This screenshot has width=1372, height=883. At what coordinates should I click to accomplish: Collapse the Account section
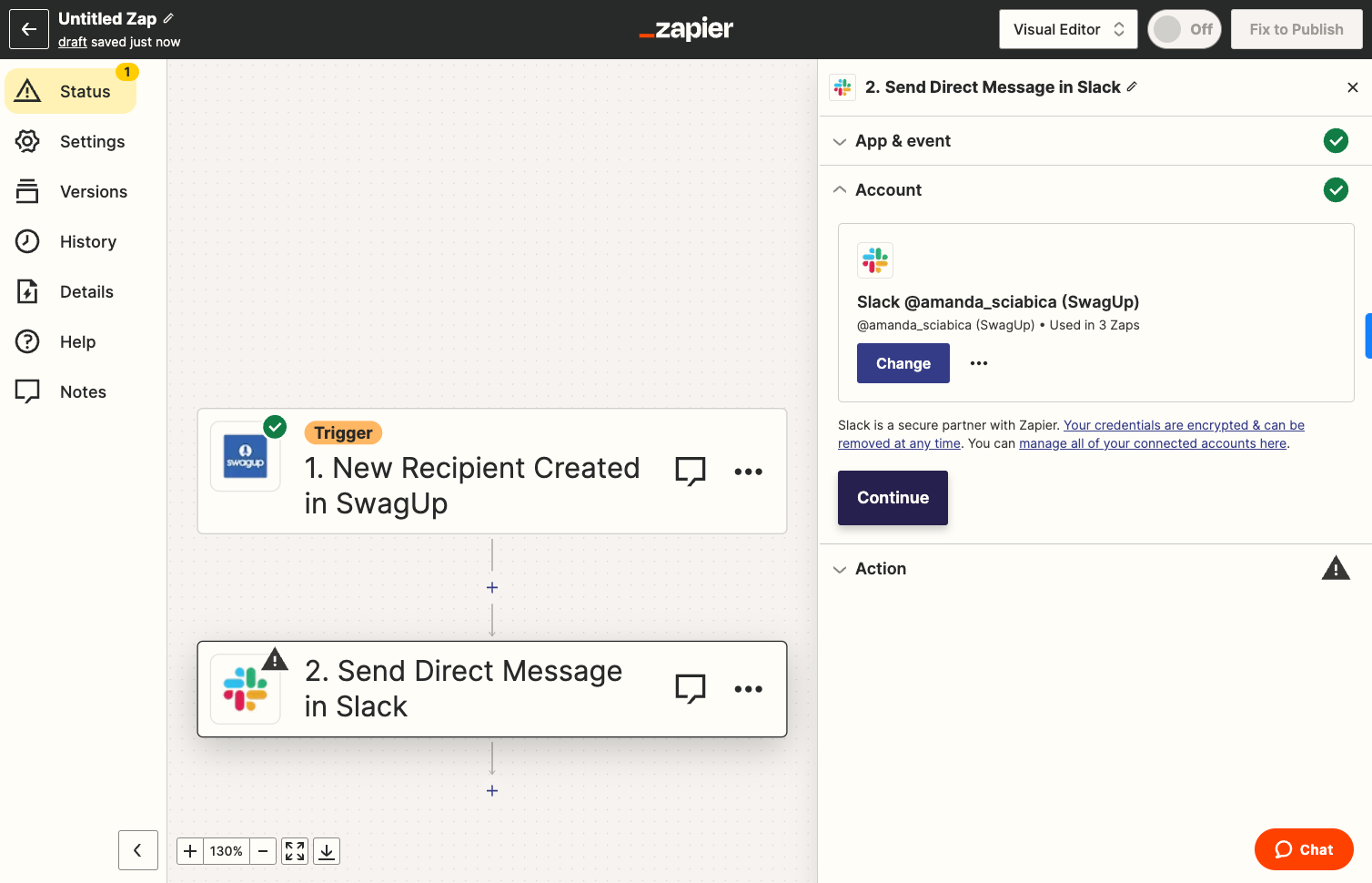pos(1095,190)
